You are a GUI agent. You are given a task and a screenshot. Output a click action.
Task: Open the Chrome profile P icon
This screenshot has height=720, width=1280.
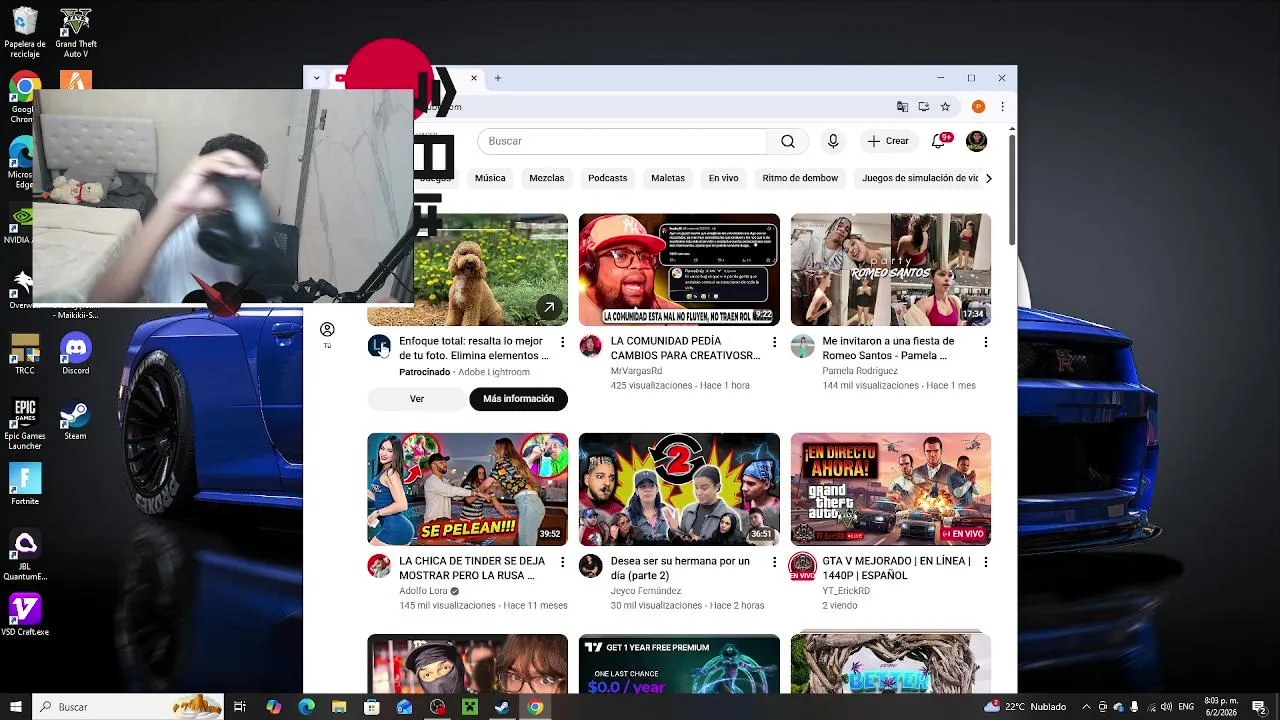(x=978, y=107)
